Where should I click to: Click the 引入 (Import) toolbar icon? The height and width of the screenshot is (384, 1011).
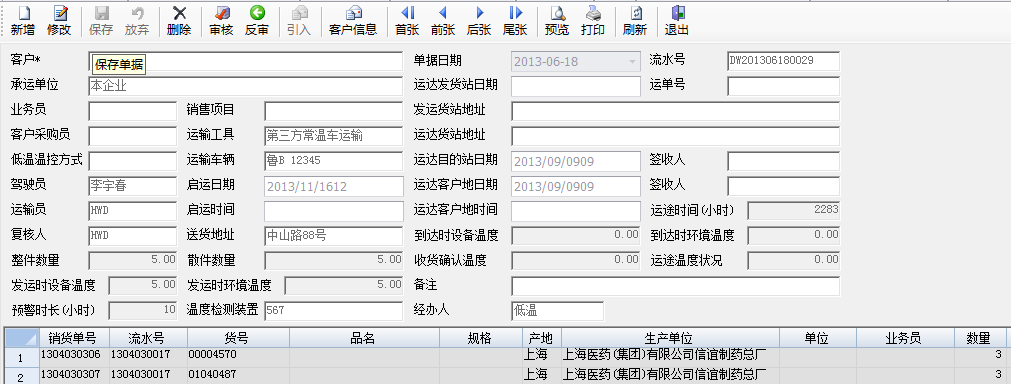pos(299,21)
